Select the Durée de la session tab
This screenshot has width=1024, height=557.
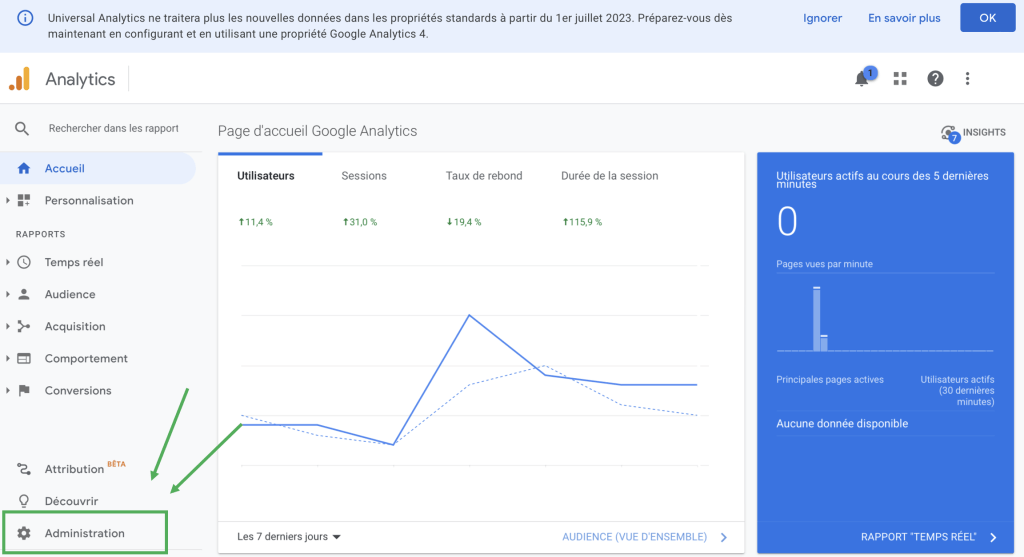pos(609,176)
